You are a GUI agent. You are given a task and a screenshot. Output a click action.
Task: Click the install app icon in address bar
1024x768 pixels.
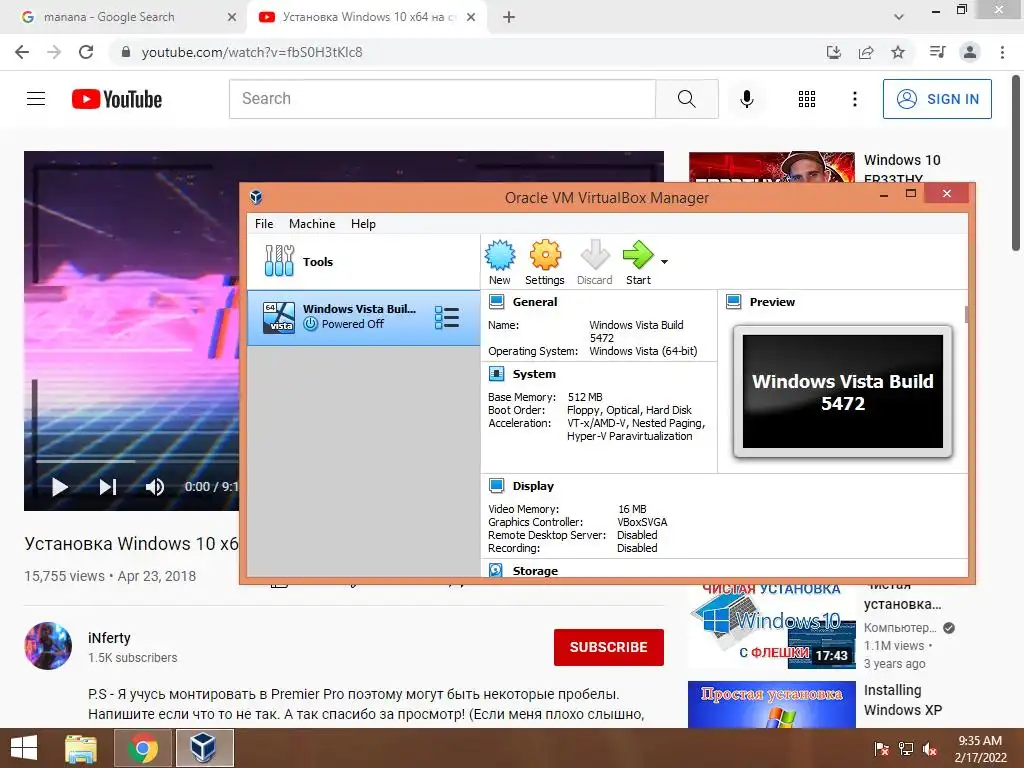834,52
